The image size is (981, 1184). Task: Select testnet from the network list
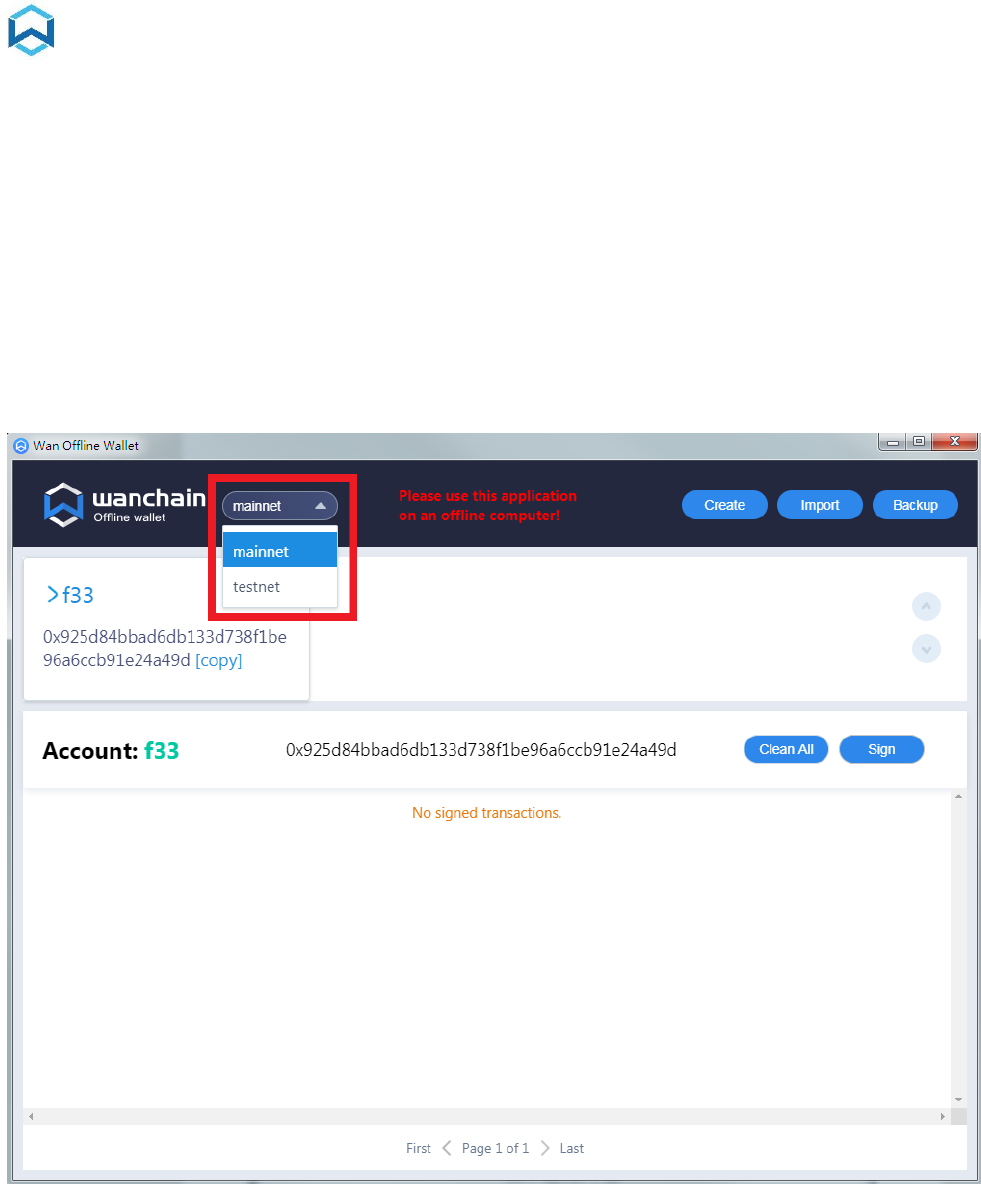(x=279, y=587)
